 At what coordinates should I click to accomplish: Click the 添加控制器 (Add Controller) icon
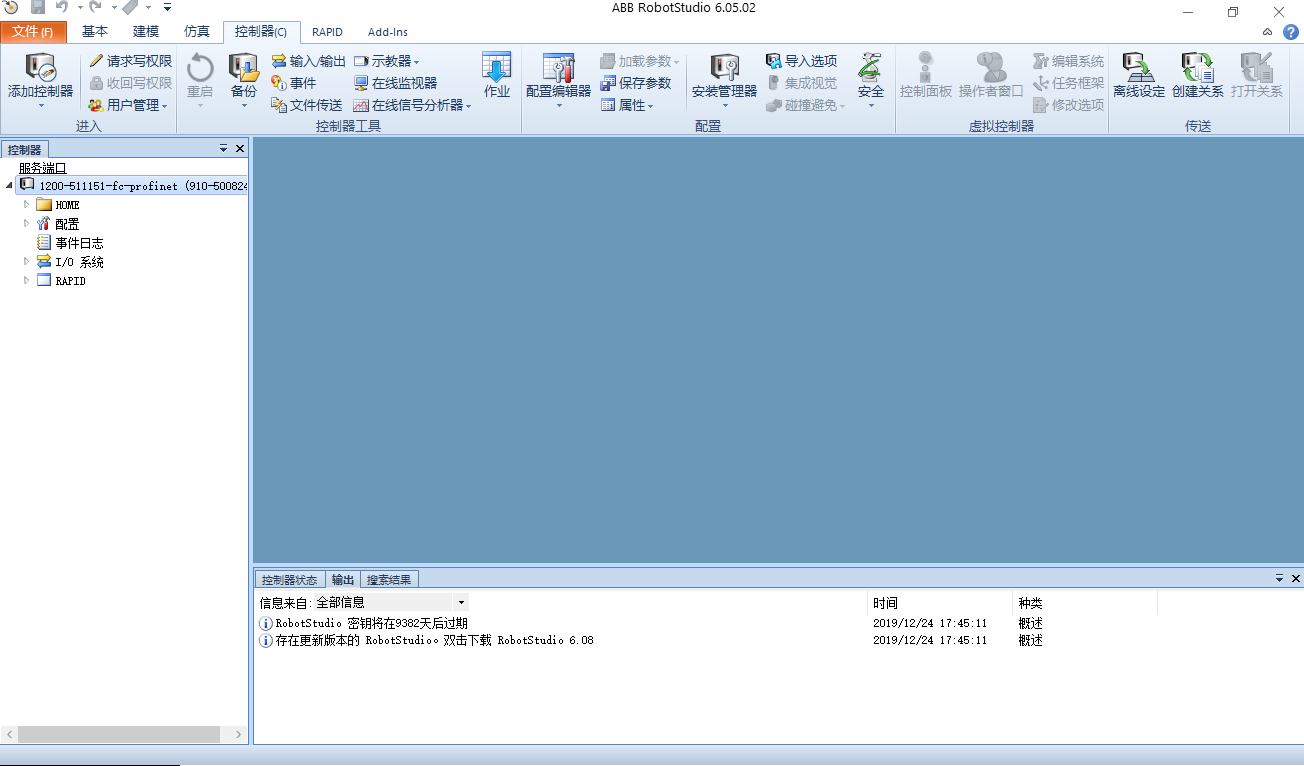tap(39, 78)
